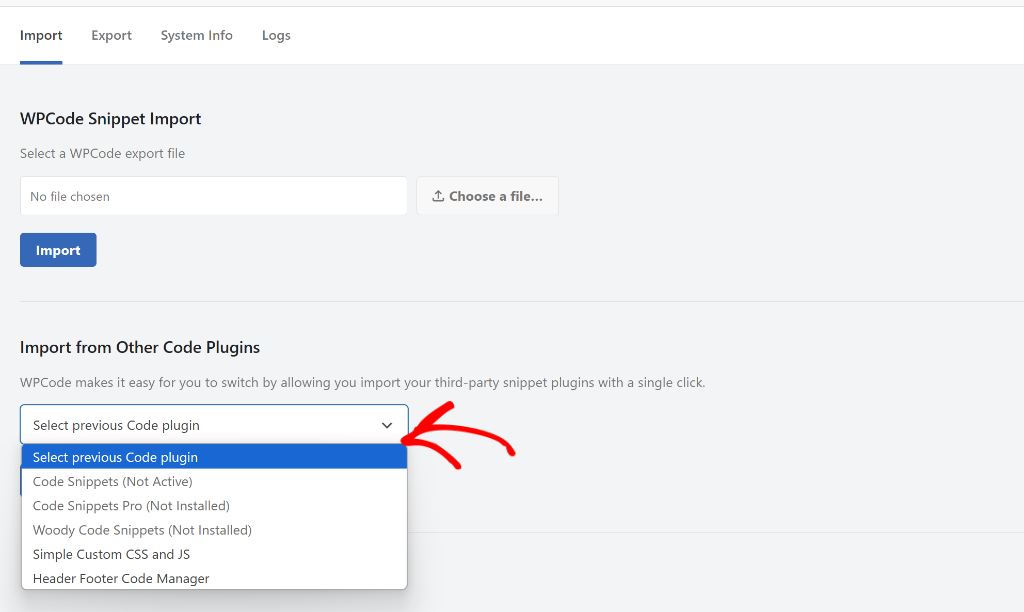Open the Select previous Code plugin dropdown
Viewport: 1024px width, 612px height.
[x=213, y=425]
